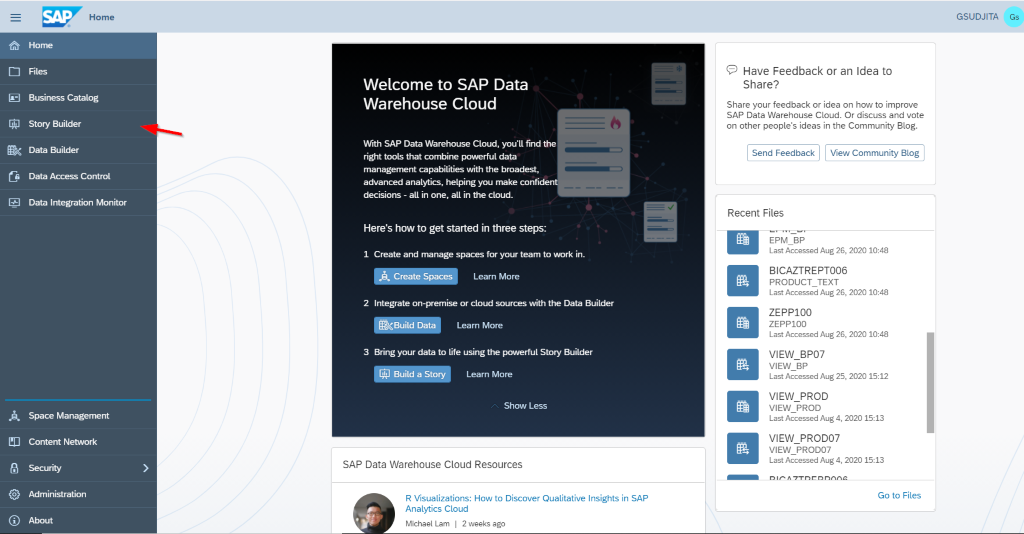1024x534 pixels.
Task: Click the Create Spaces button
Action: click(416, 277)
